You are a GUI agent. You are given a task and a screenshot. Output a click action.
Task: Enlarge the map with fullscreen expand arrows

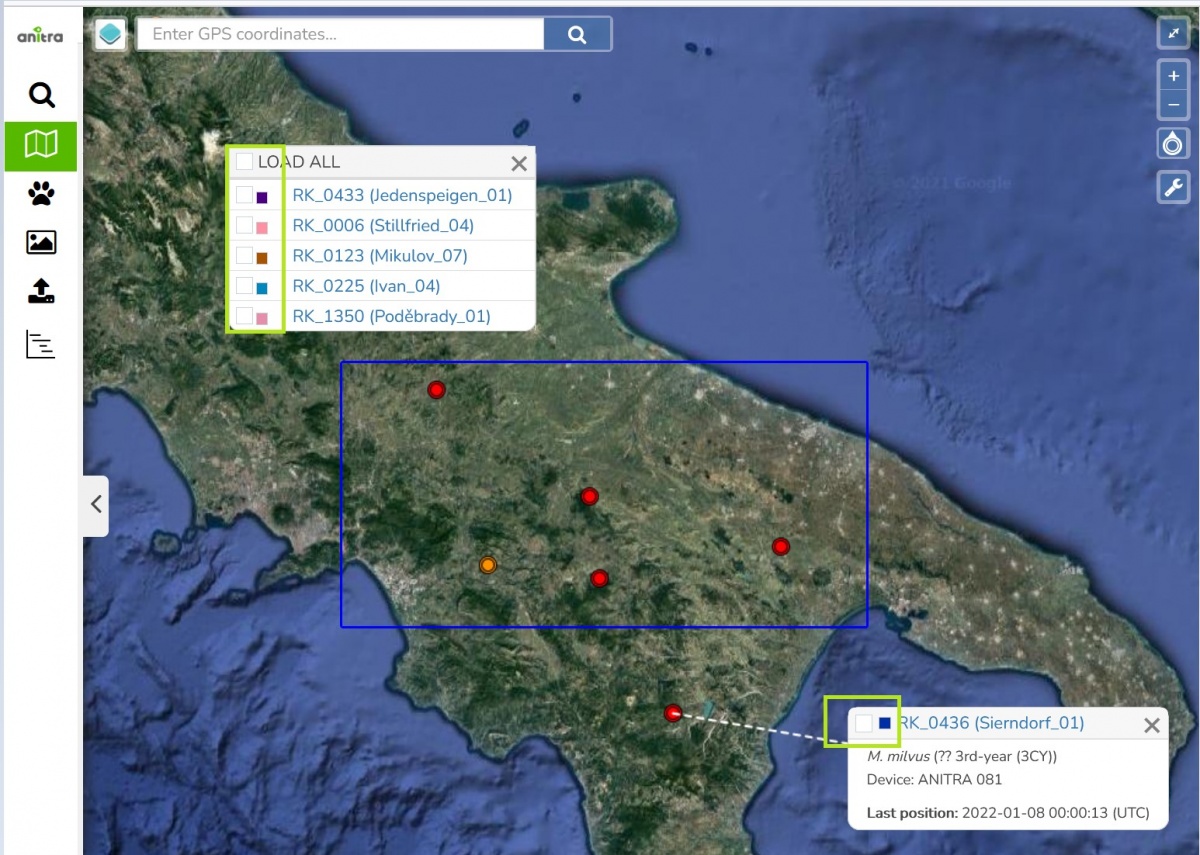pos(1173,33)
